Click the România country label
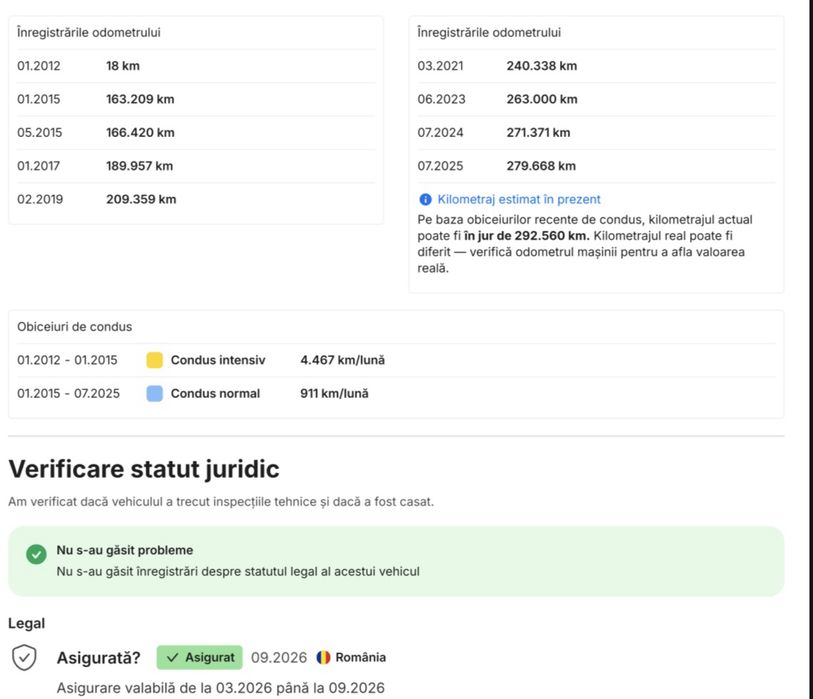 point(360,658)
